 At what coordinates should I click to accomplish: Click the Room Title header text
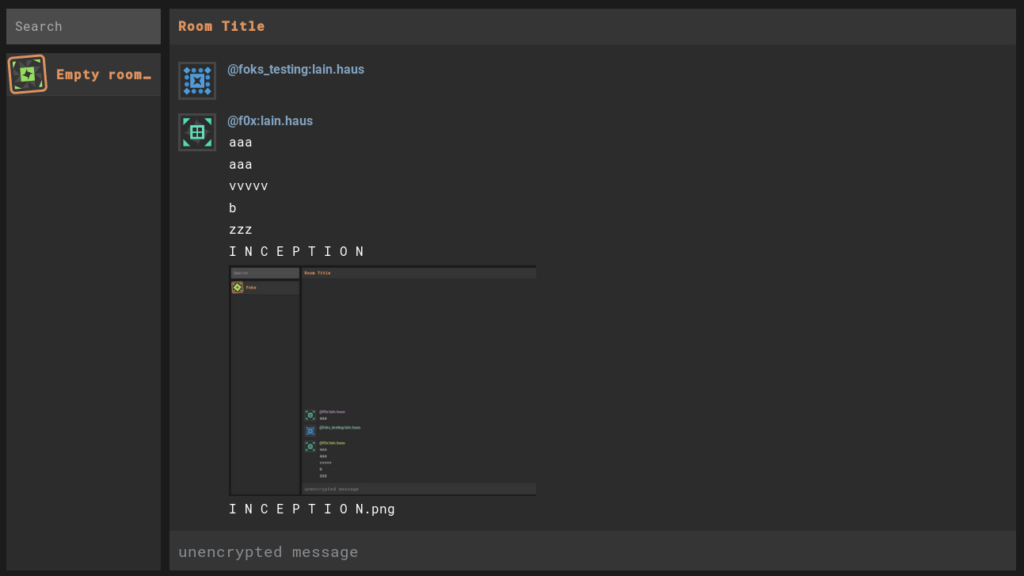221,26
